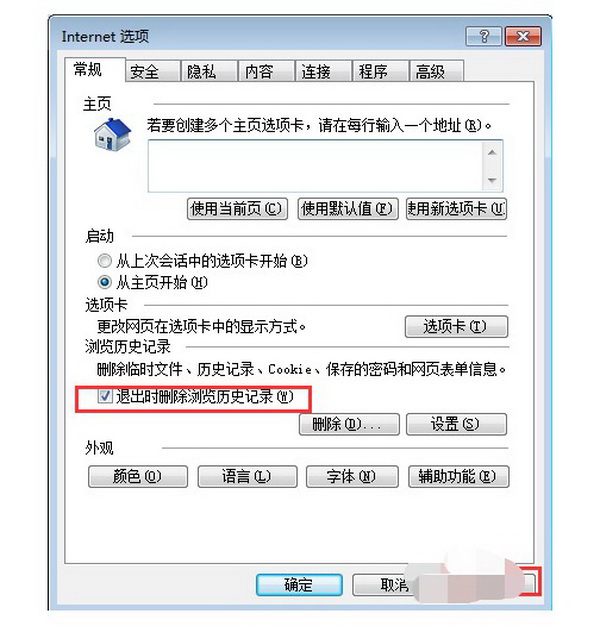Image resolution: width=600 pixels, height=626 pixels.
Task: Click in the home page address field
Action: tap(315, 166)
